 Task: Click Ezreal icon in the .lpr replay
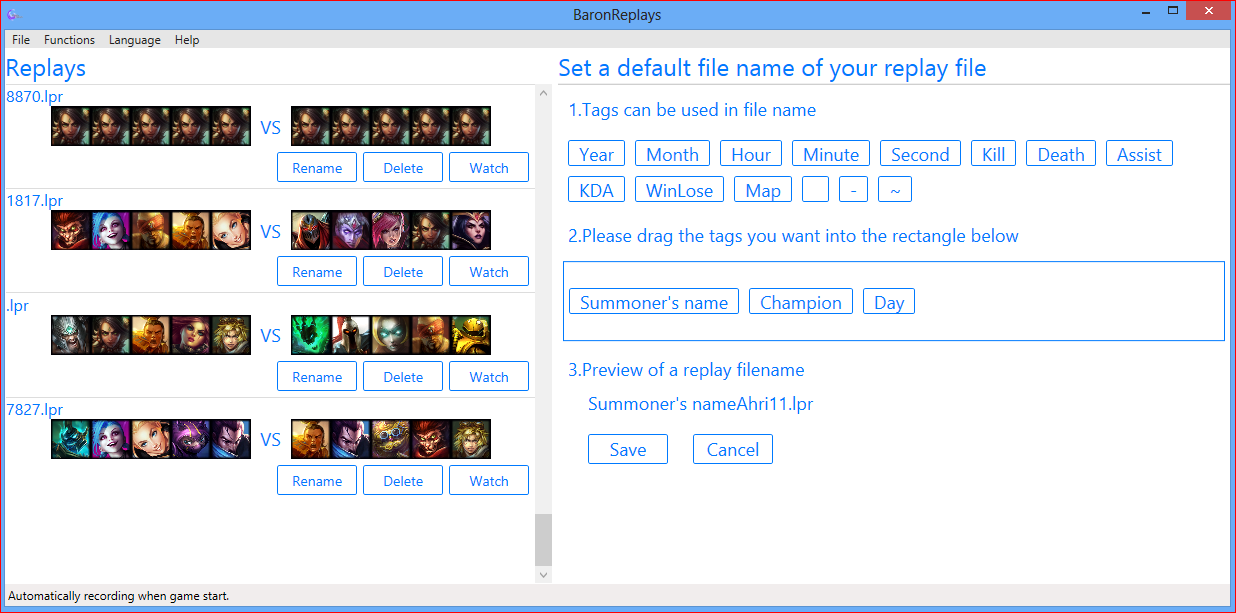pos(231,336)
